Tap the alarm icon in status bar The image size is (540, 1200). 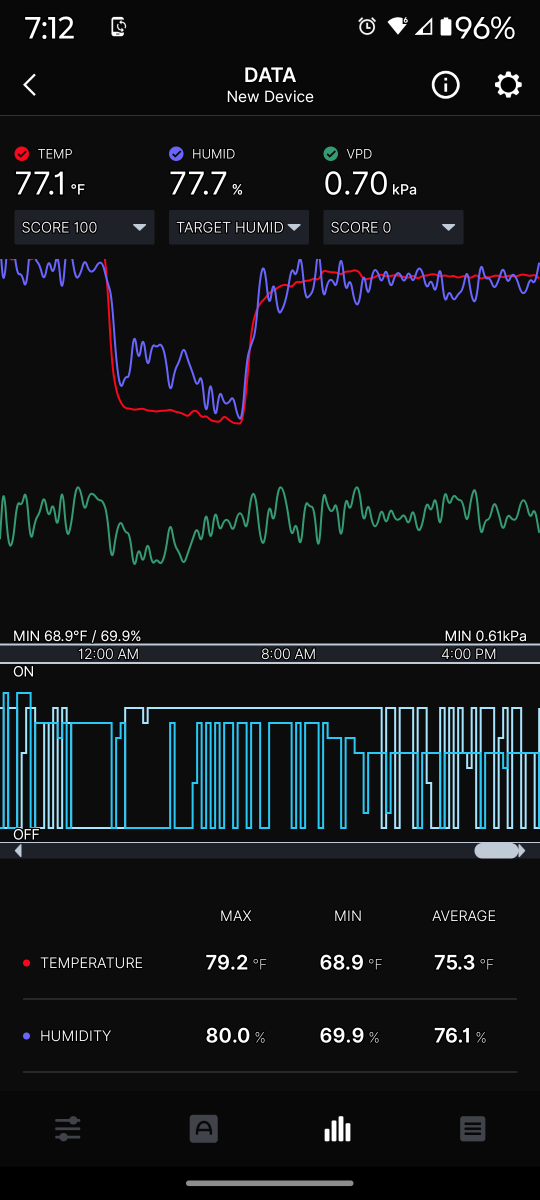pos(367,27)
